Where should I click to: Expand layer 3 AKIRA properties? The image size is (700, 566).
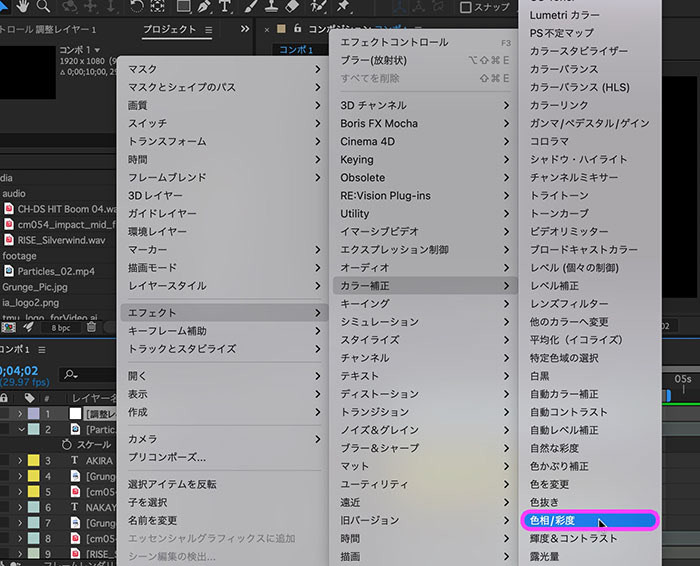pyautogui.click(x=20, y=460)
